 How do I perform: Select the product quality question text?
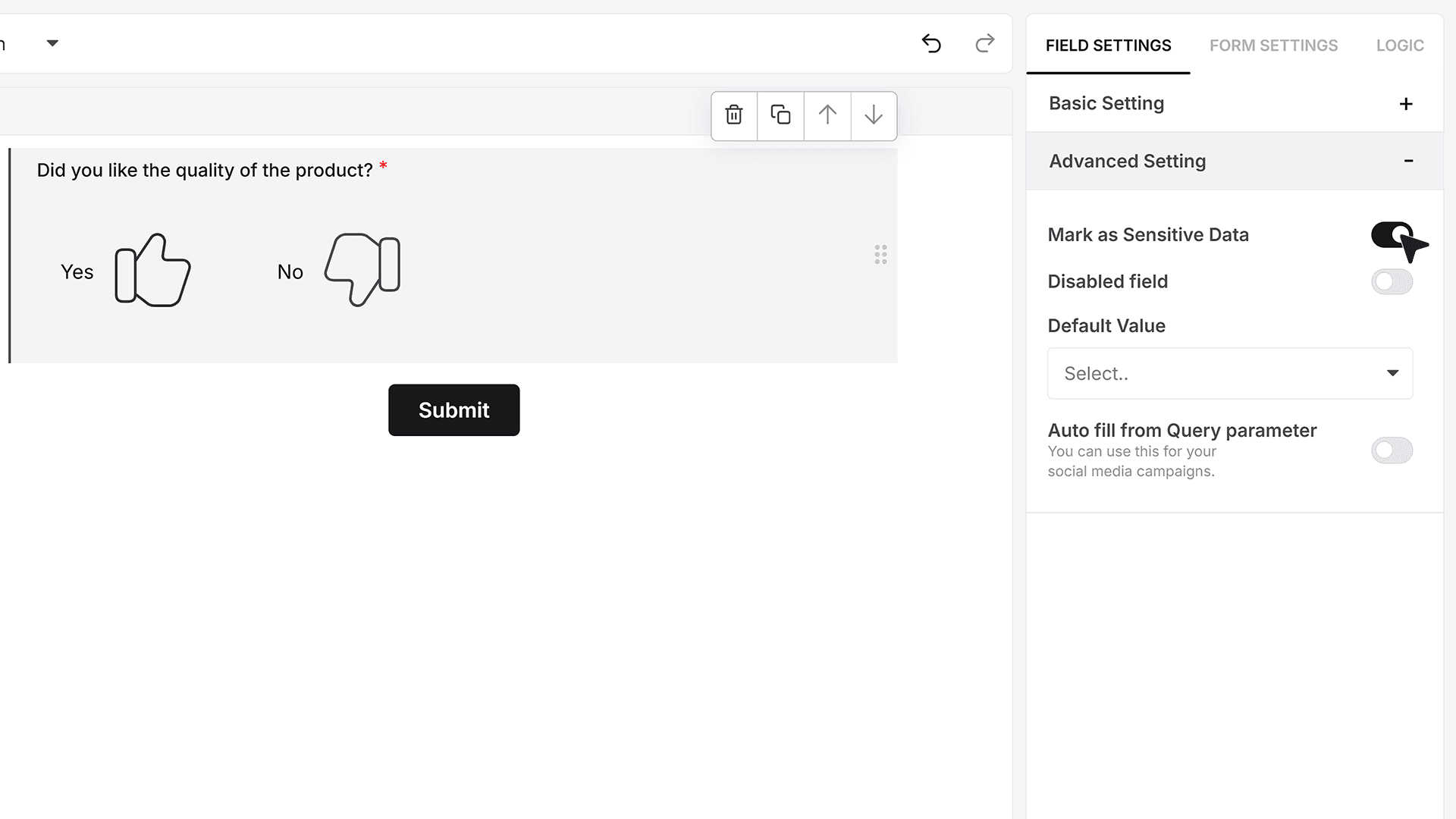tap(205, 170)
